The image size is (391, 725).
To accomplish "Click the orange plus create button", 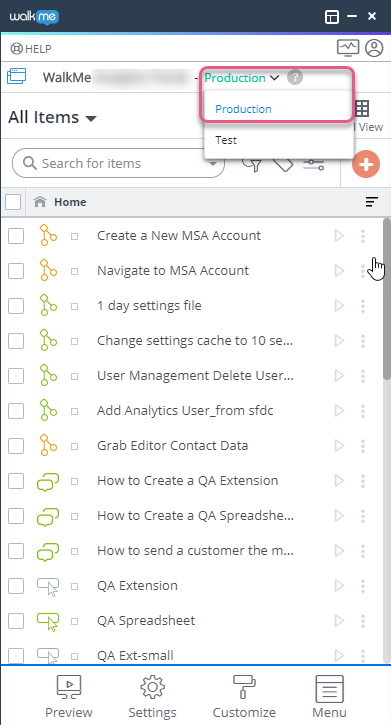I will coord(366,164).
